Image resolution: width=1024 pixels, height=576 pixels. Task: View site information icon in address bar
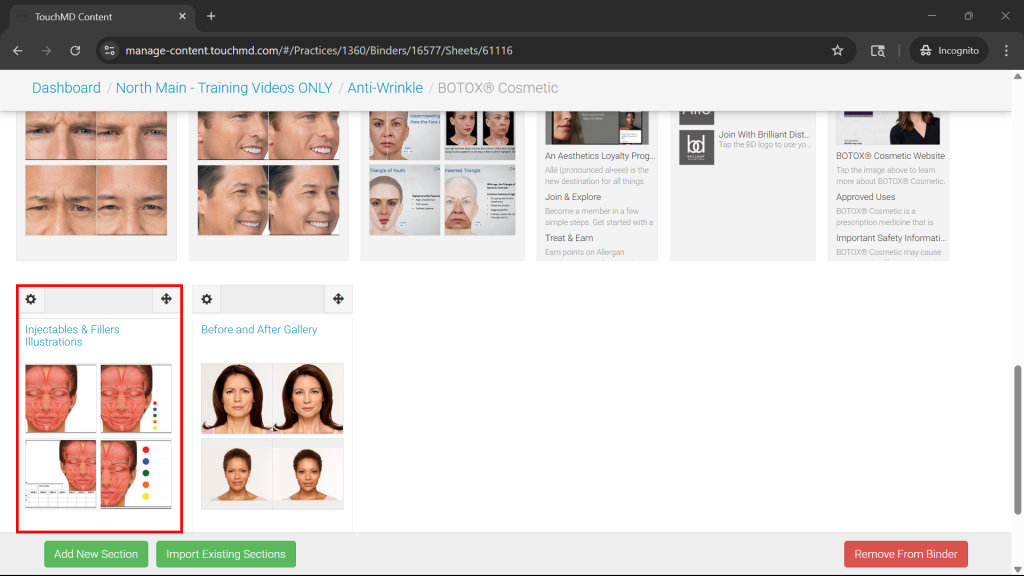point(110,50)
